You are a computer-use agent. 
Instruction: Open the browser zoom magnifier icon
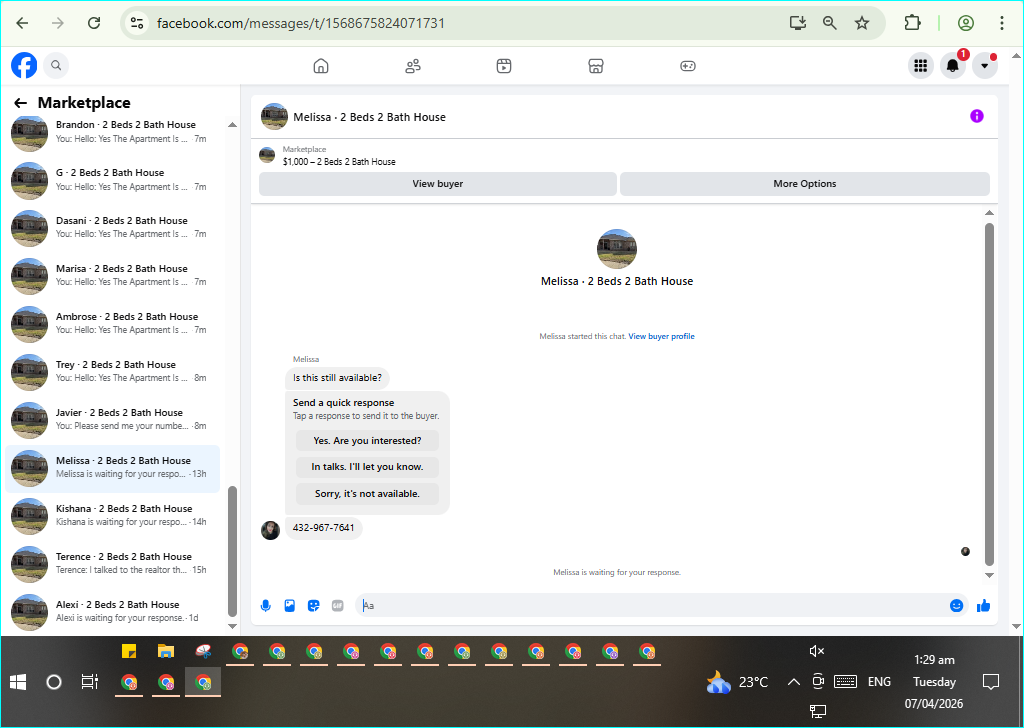(829, 23)
